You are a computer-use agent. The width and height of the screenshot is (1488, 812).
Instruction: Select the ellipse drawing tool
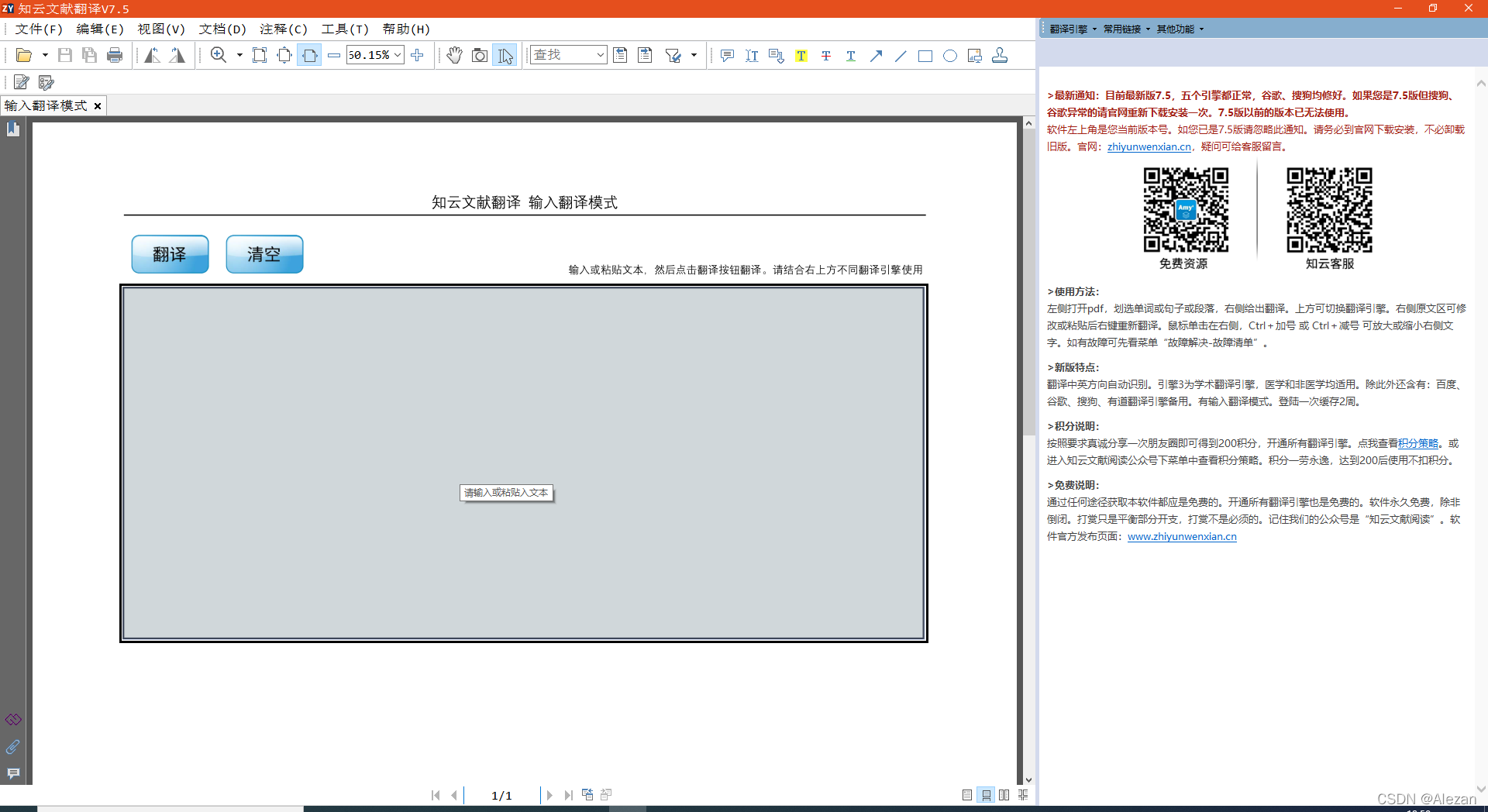coord(950,55)
